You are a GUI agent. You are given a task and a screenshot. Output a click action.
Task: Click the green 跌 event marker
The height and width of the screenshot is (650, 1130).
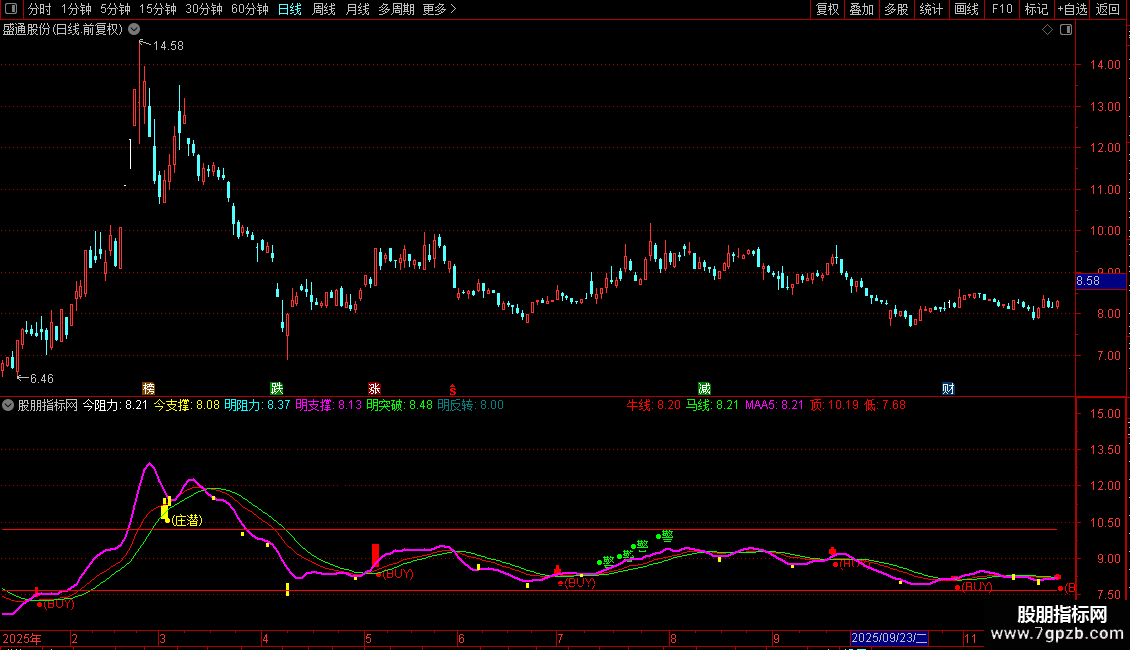point(277,388)
